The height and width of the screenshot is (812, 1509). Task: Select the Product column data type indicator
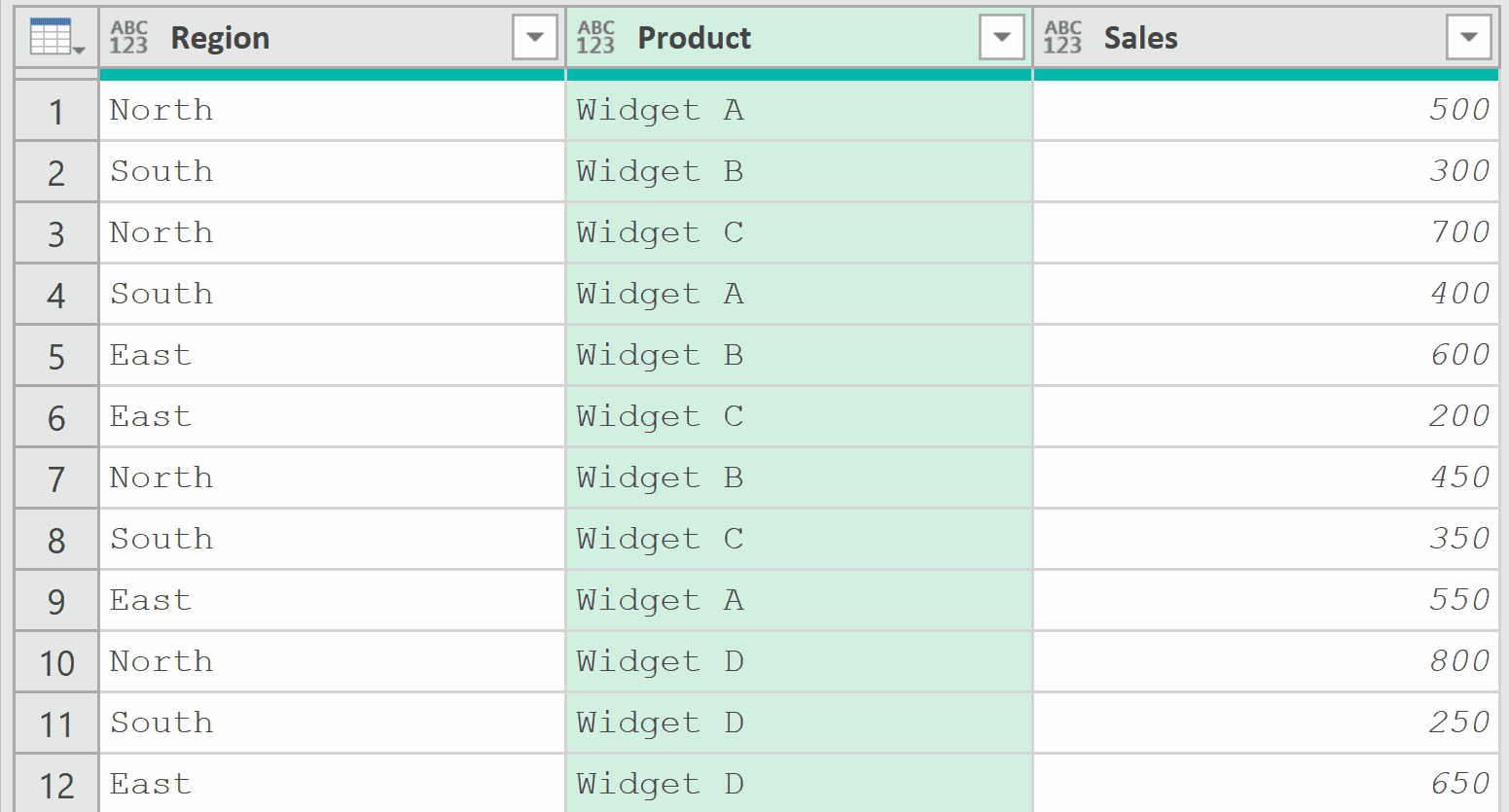(595, 36)
